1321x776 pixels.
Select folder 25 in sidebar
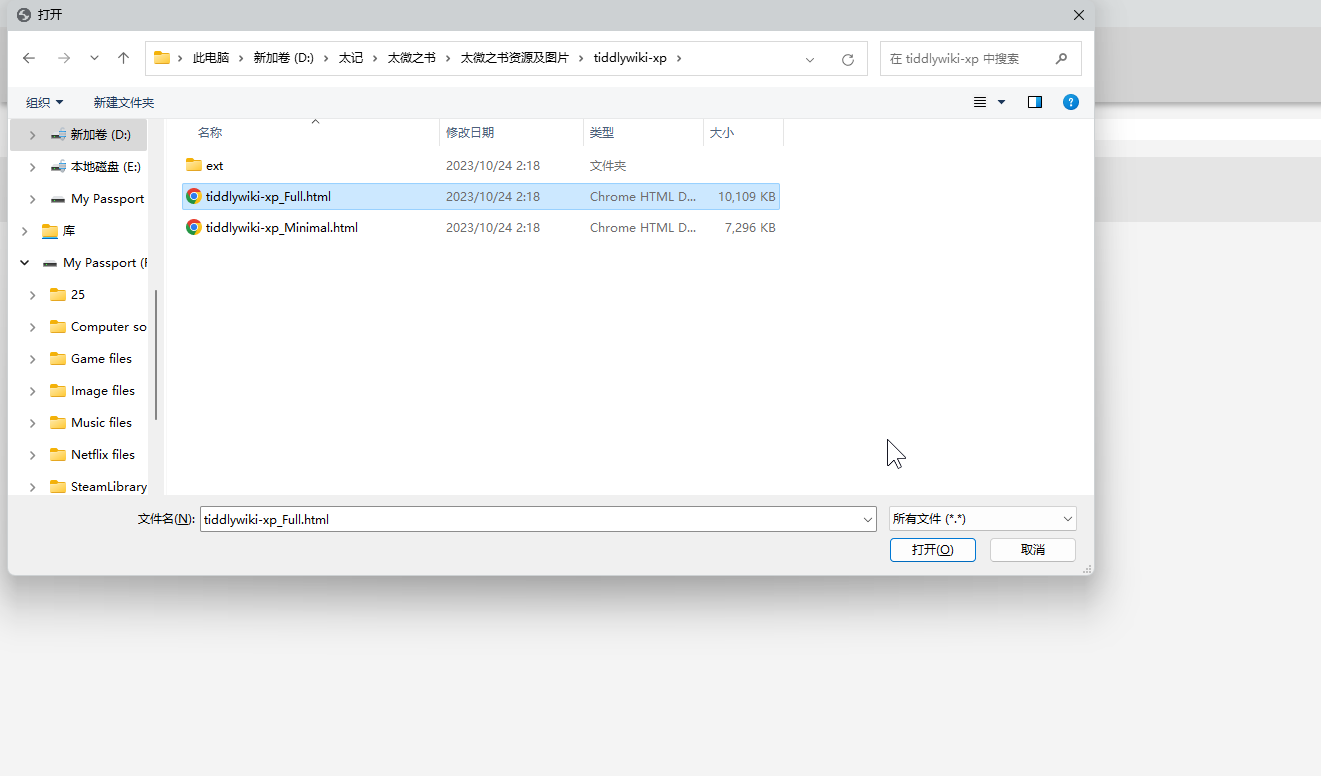(x=78, y=295)
